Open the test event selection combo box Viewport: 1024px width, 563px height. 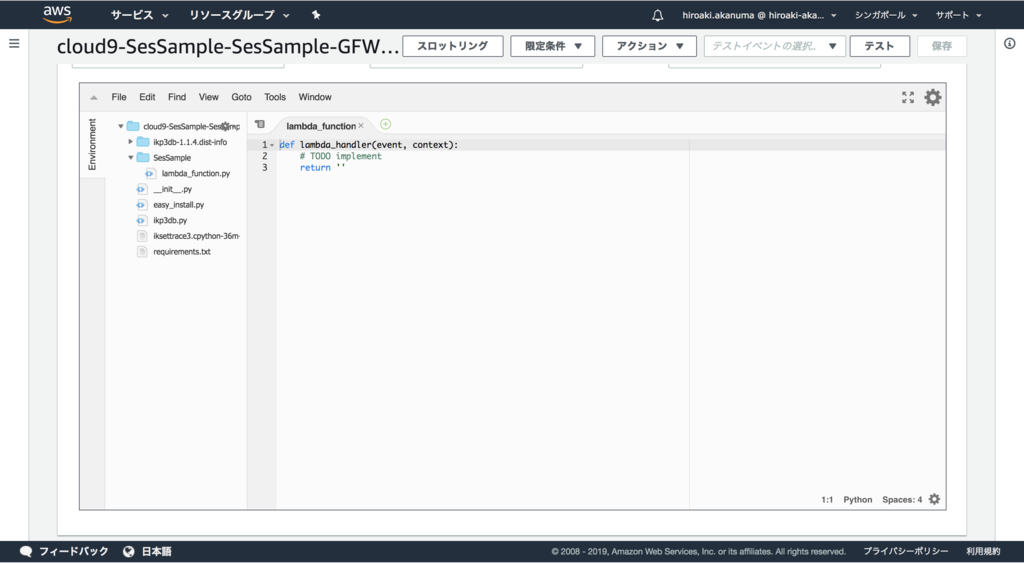click(775, 46)
